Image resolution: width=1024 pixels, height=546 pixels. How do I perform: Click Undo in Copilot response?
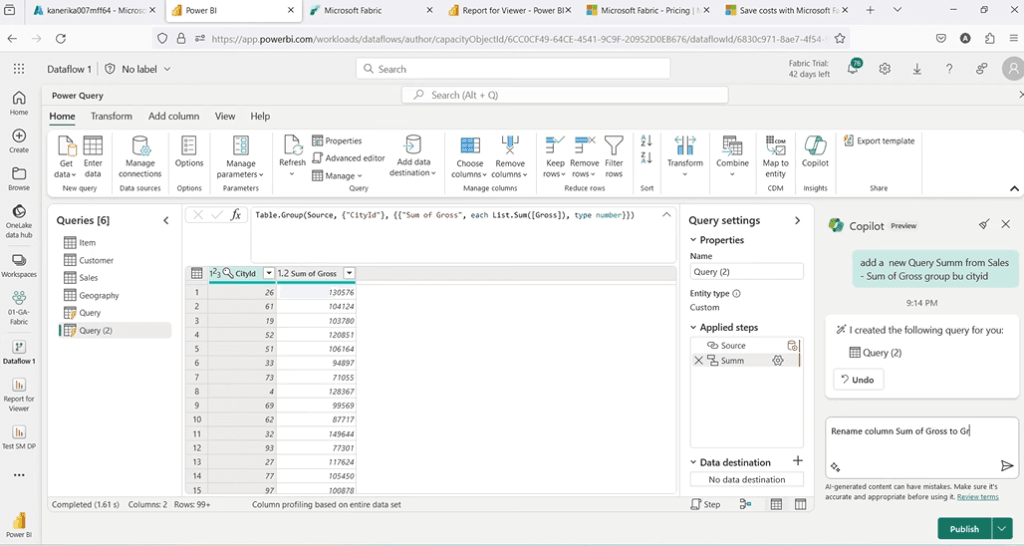click(858, 379)
